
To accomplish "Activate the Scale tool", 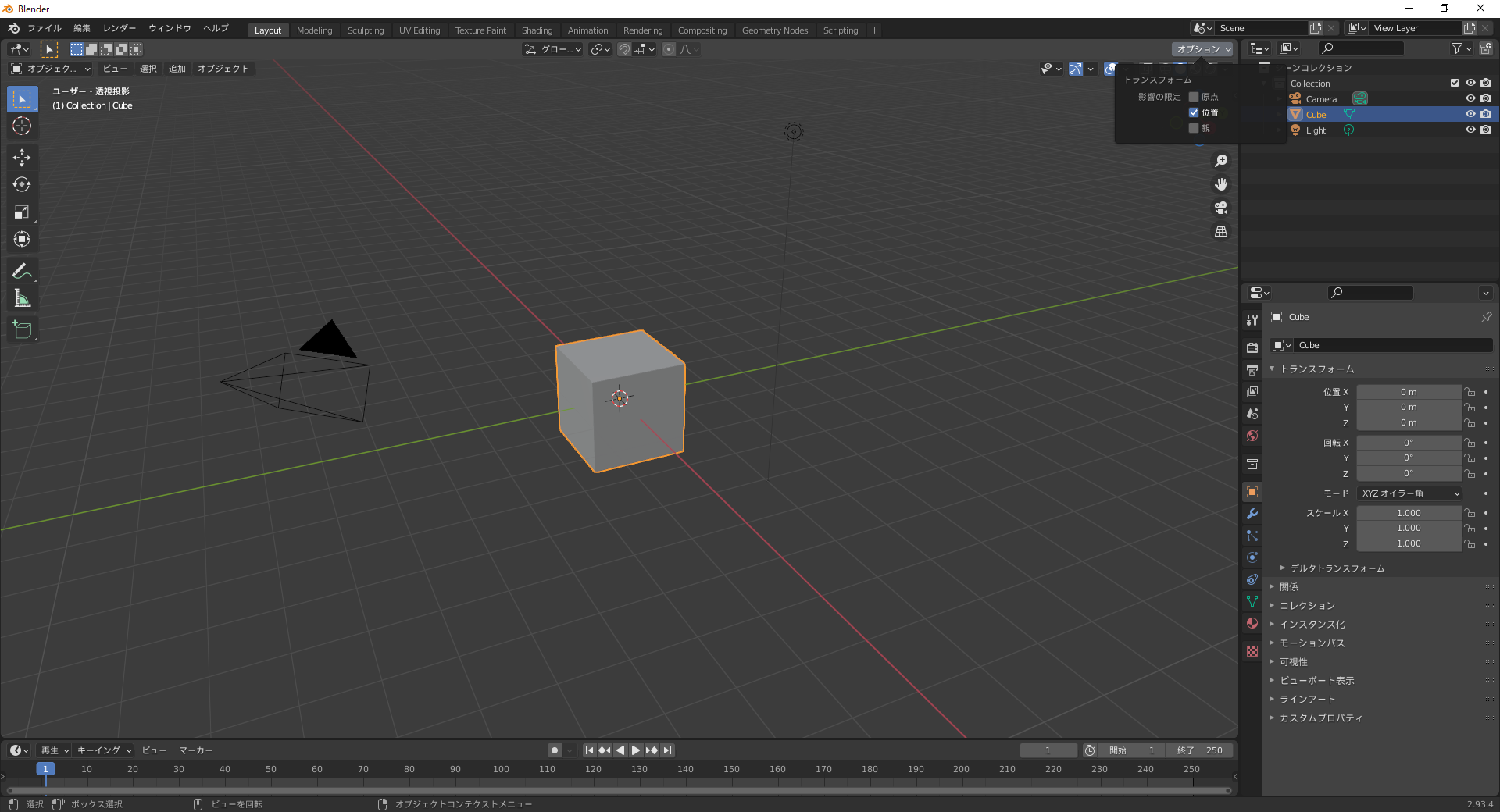I will tap(22, 212).
